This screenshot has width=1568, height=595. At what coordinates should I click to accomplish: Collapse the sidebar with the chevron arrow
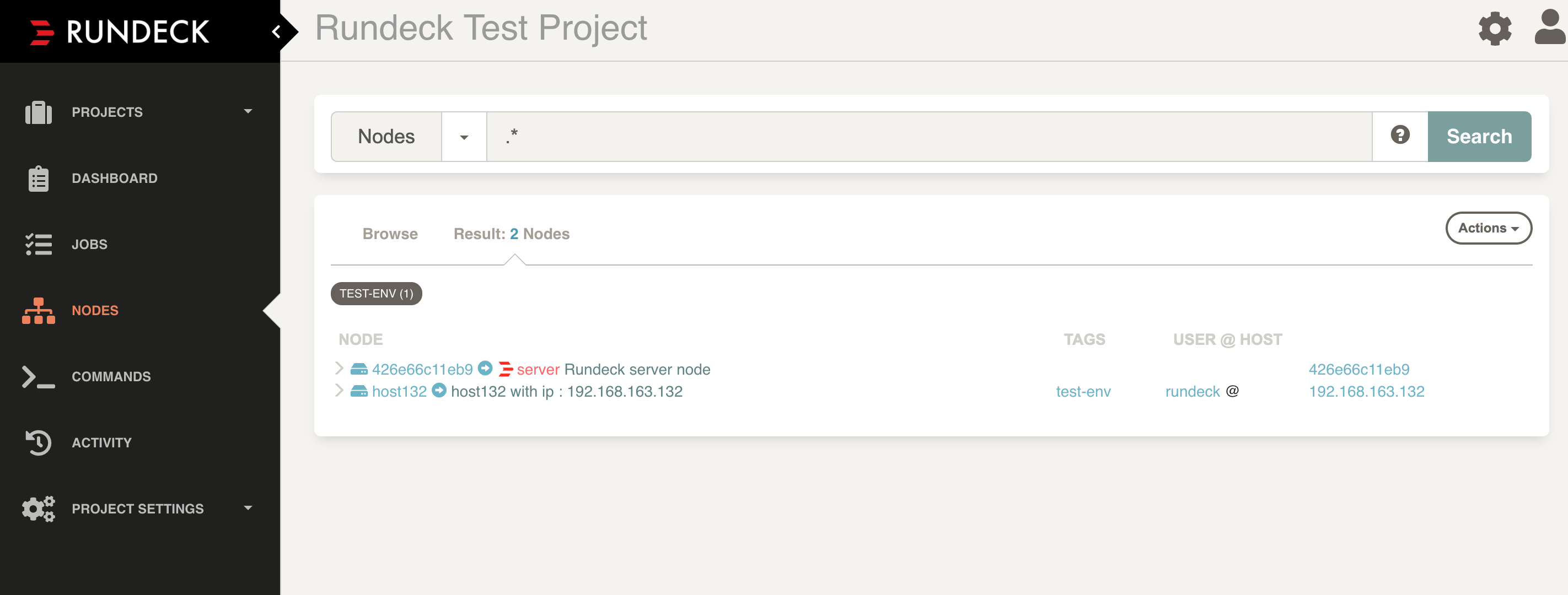(276, 31)
